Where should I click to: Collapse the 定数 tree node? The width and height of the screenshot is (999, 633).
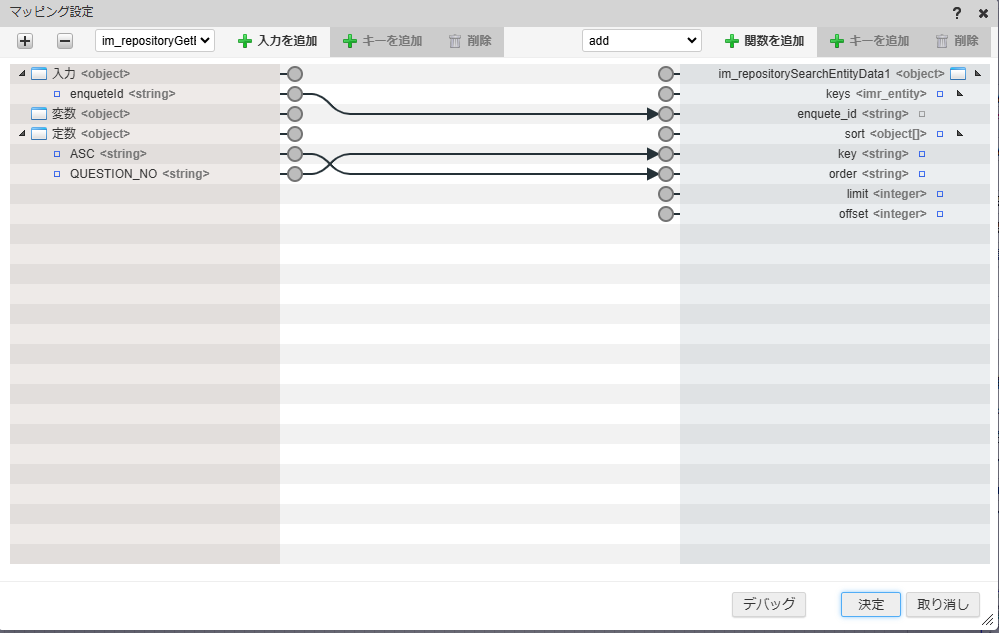(22, 133)
